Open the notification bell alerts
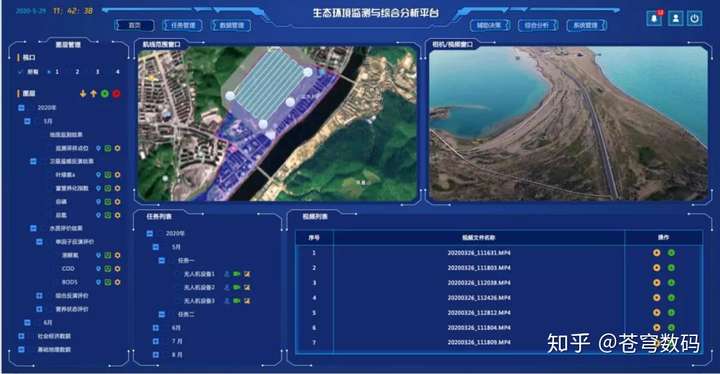This screenshot has width=720, height=374. click(x=654, y=19)
